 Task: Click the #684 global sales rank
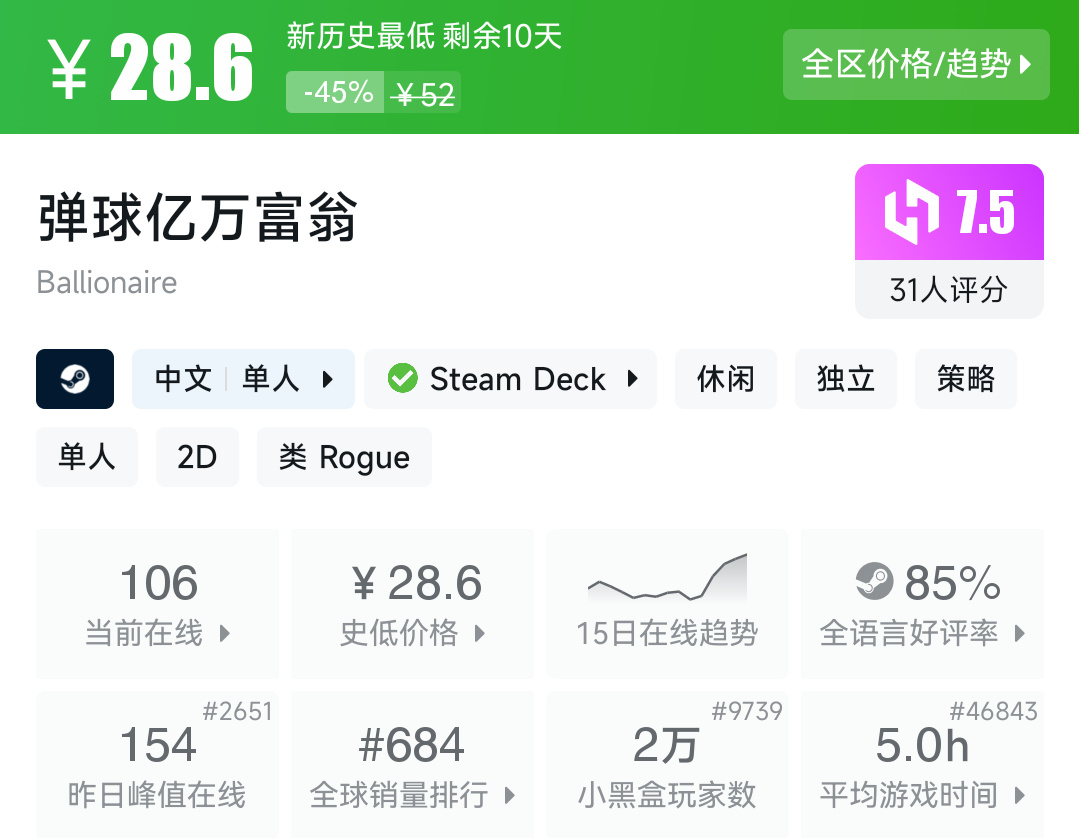(x=412, y=745)
